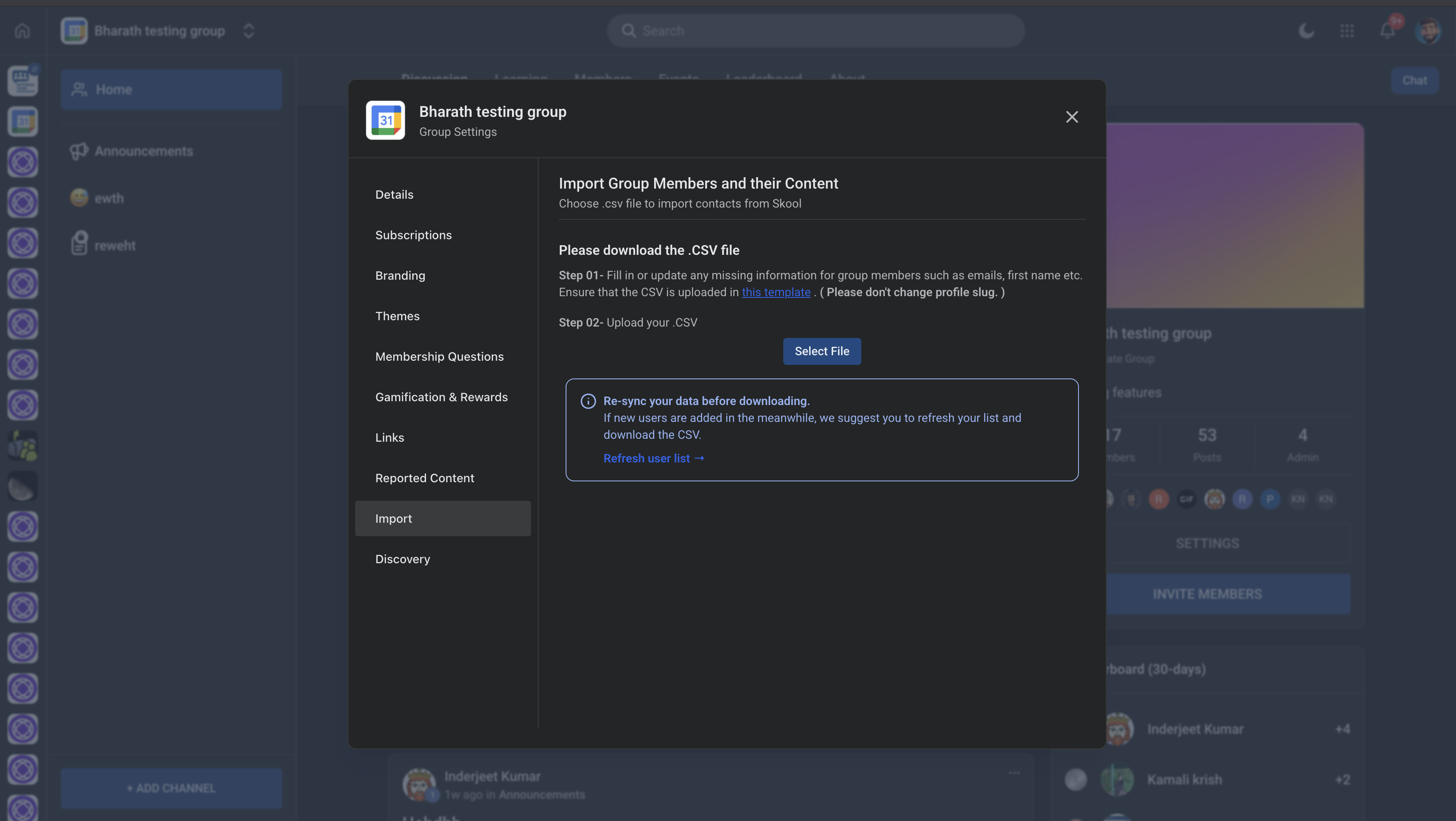Switch to Gamification & Rewards settings
Viewport: 1456px width, 821px height.
pos(441,397)
